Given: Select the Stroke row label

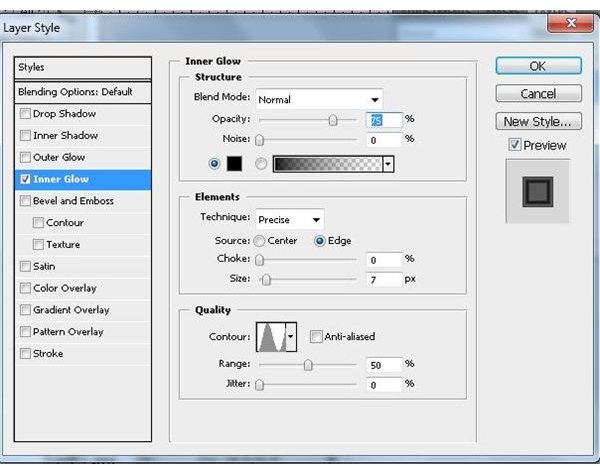Looking at the screenshot, I should coord(48,354).
